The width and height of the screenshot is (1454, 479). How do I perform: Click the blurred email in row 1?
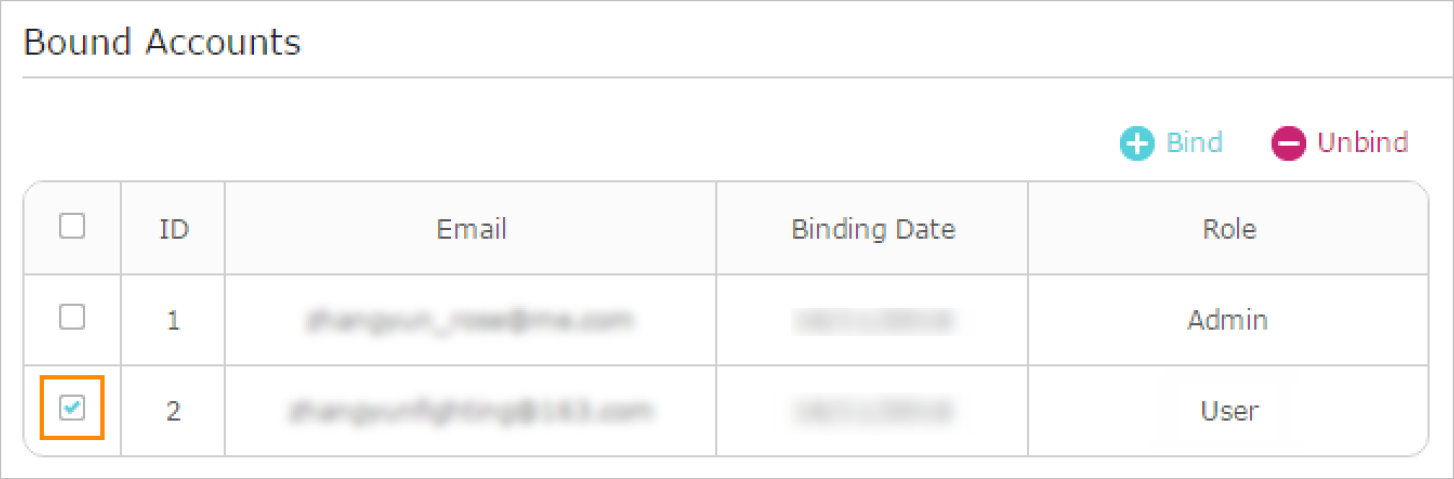pos(471,320)
